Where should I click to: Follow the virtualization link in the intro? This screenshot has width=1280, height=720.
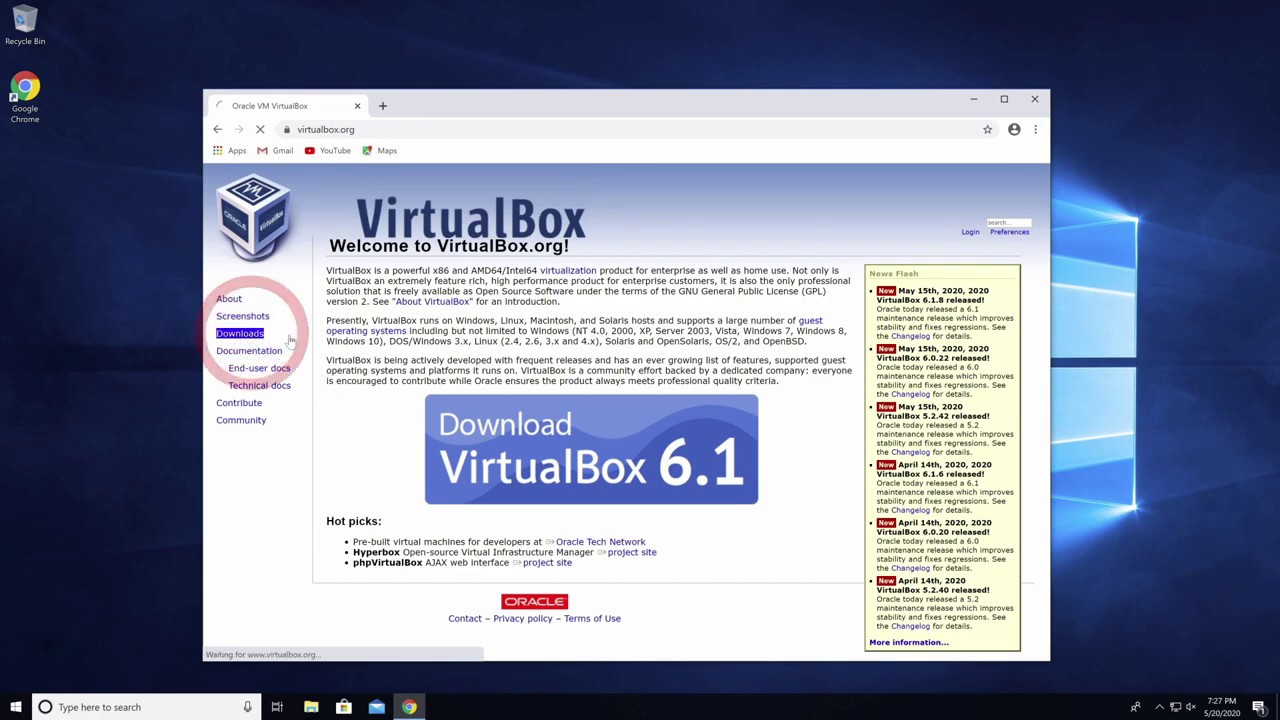(x=568, y=271)
